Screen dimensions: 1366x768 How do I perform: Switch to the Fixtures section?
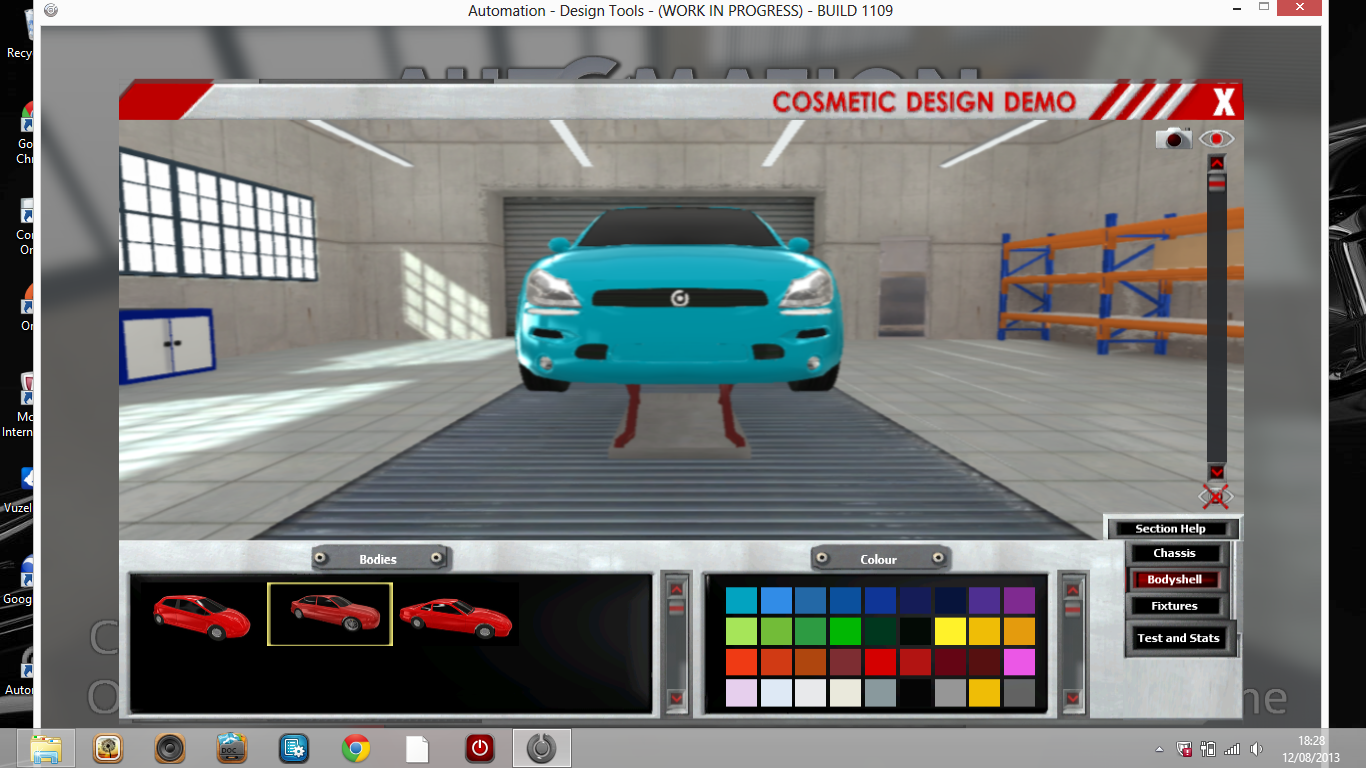1175,606
